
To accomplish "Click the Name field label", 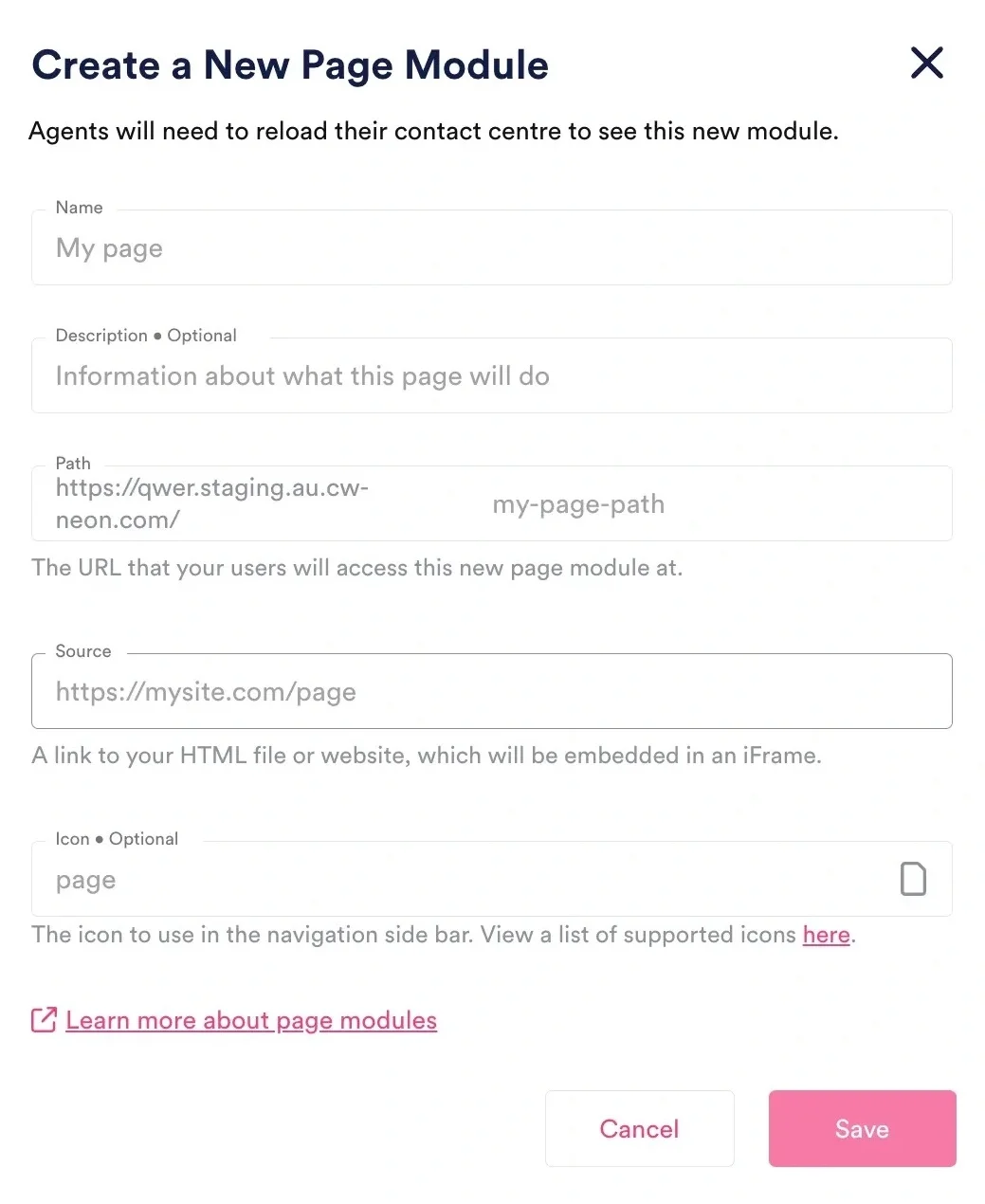I will [80, 208].
